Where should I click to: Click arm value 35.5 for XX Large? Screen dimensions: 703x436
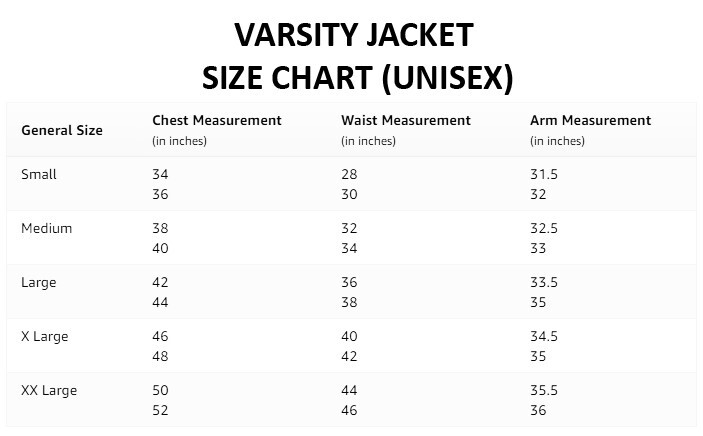point(544,390)
